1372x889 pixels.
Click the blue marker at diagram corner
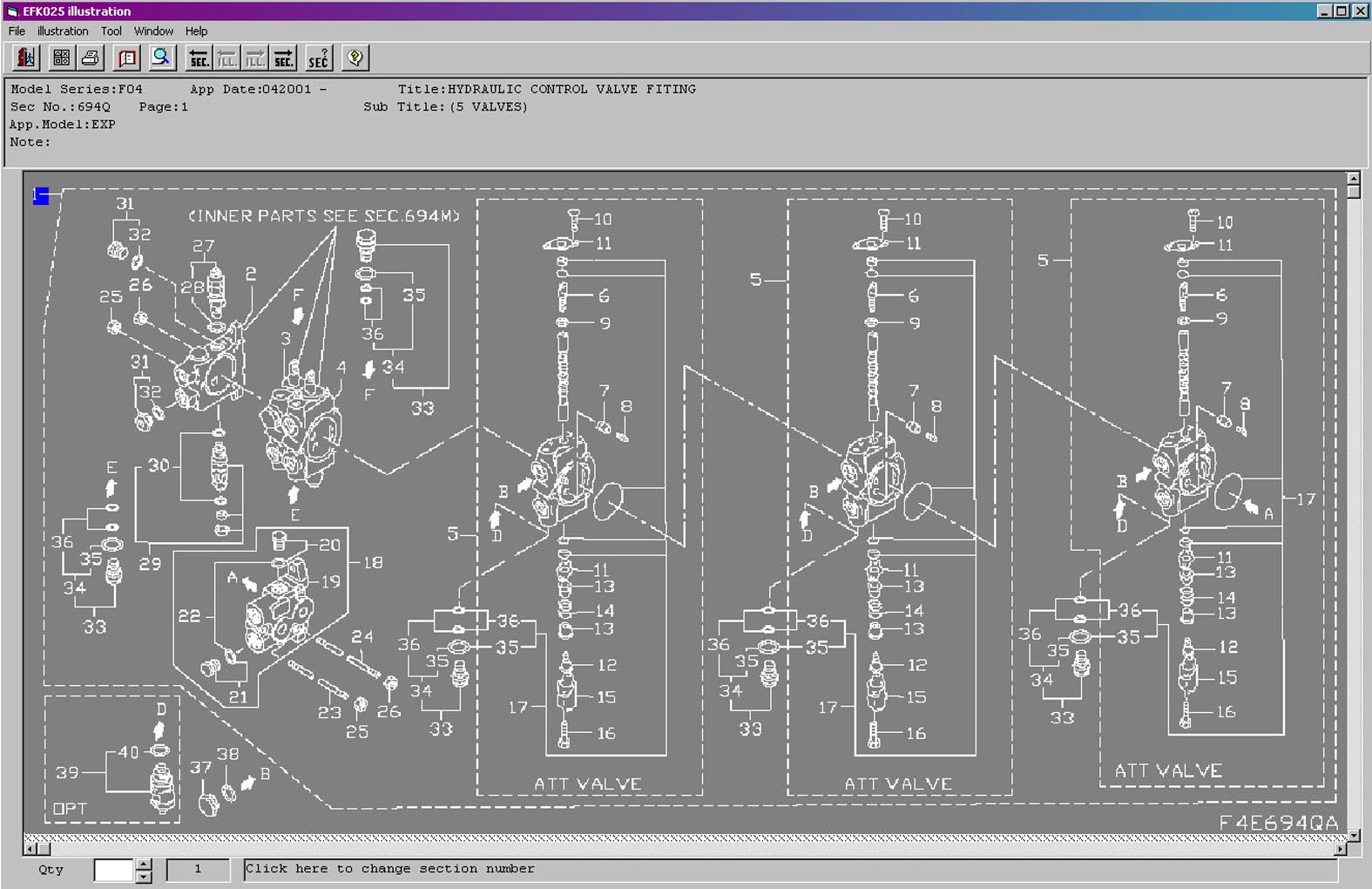click(40, 196)
